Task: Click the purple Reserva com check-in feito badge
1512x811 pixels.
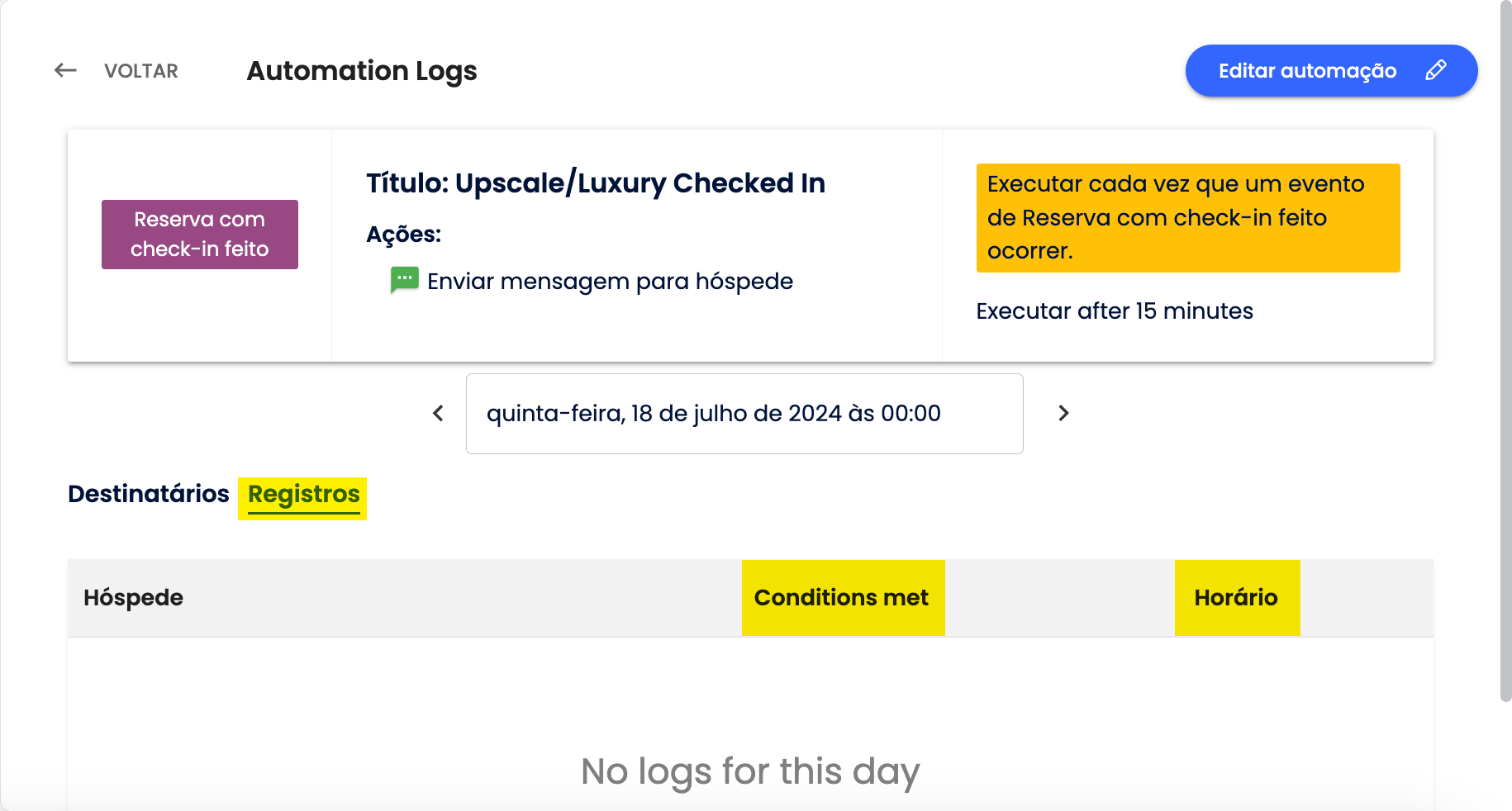Action: point(200,235)
